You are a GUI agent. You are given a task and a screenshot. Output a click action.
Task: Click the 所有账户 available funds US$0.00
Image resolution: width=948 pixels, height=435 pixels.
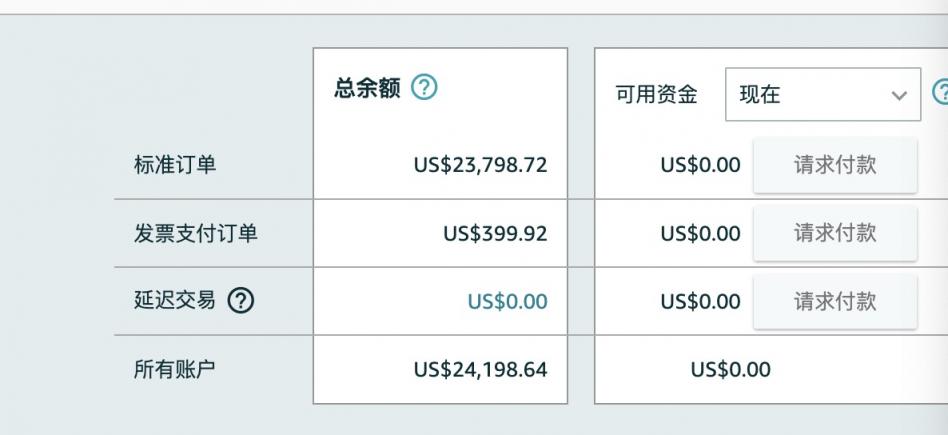tap(730, 369)
